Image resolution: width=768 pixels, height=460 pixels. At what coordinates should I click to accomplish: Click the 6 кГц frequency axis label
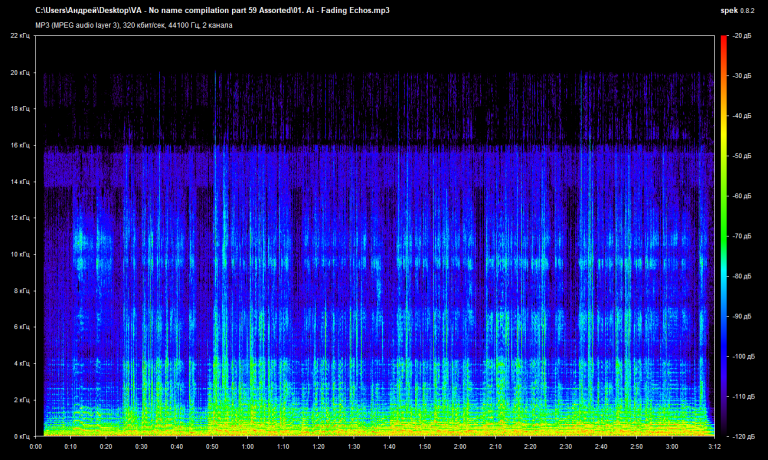pos(22,327)
